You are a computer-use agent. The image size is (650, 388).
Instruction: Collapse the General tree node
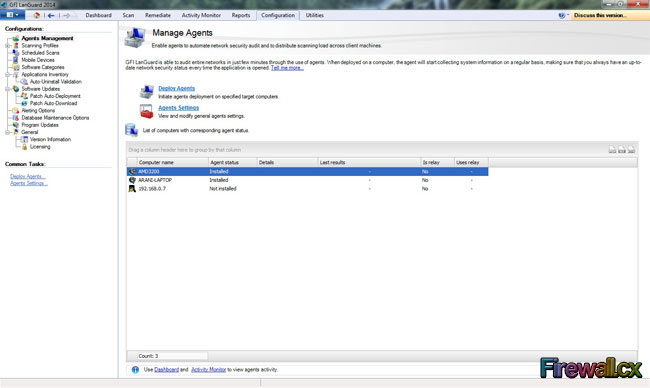pos(7,132)
